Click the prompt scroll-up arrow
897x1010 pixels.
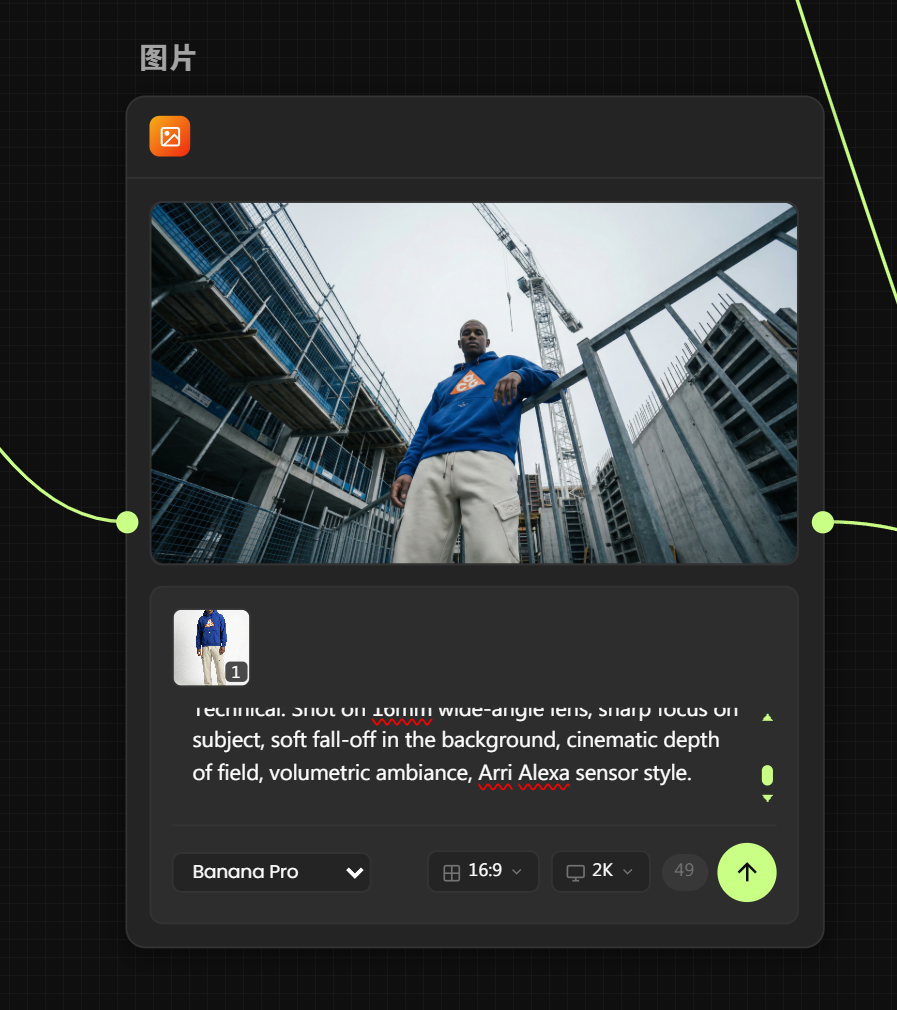[x=767, y=717]
